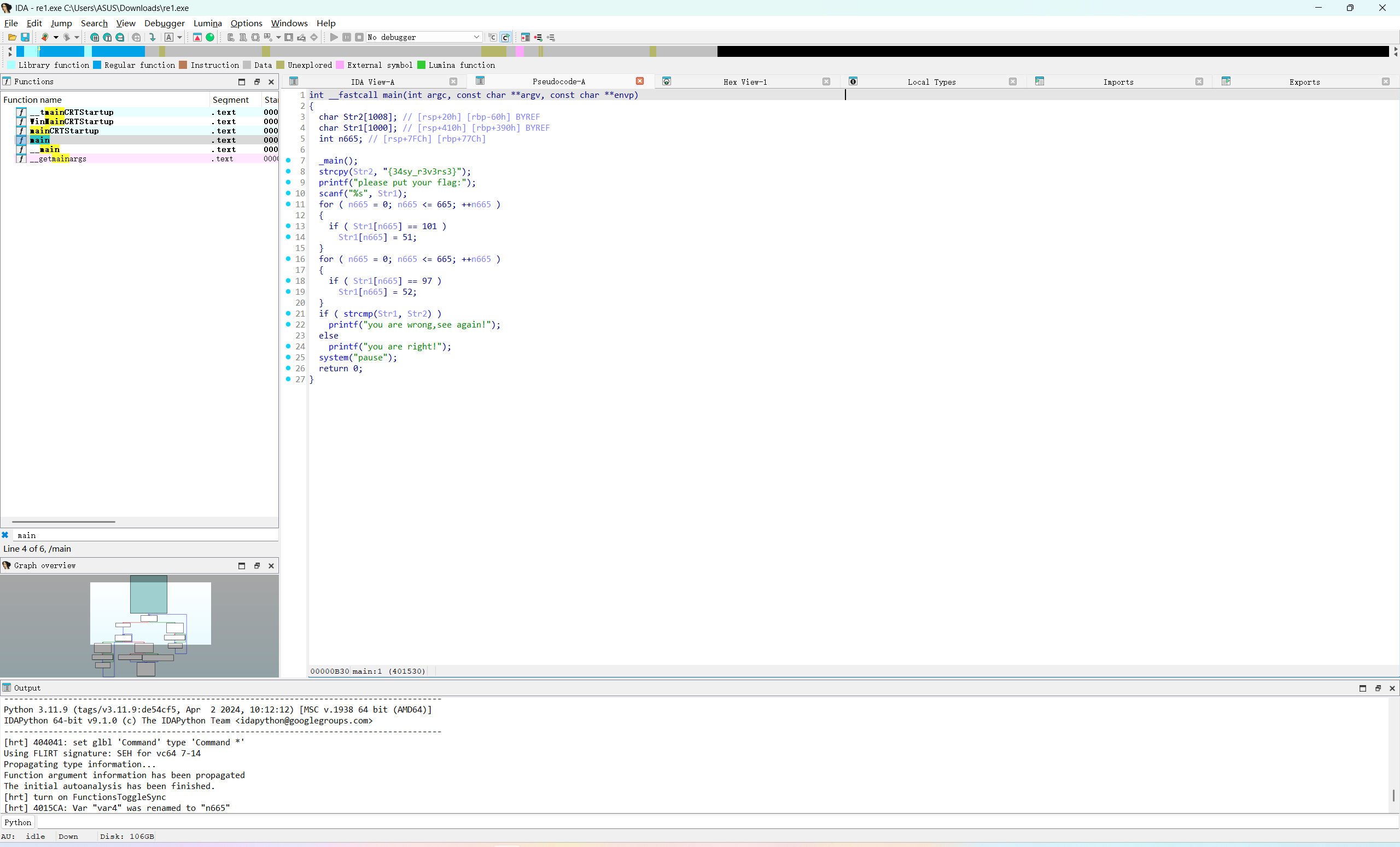Open the breakpoint list icon
The height and width of the screenshot is (847, 1400).
(526, 38)
